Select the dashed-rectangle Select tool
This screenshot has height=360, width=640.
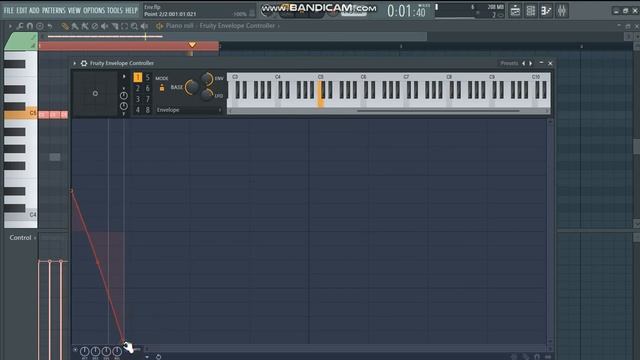click(x=124, y=26)
